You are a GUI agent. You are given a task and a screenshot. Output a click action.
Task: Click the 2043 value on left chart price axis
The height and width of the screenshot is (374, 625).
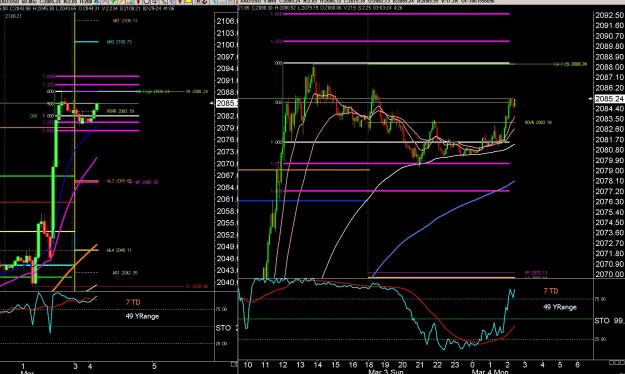coord(227,270)
